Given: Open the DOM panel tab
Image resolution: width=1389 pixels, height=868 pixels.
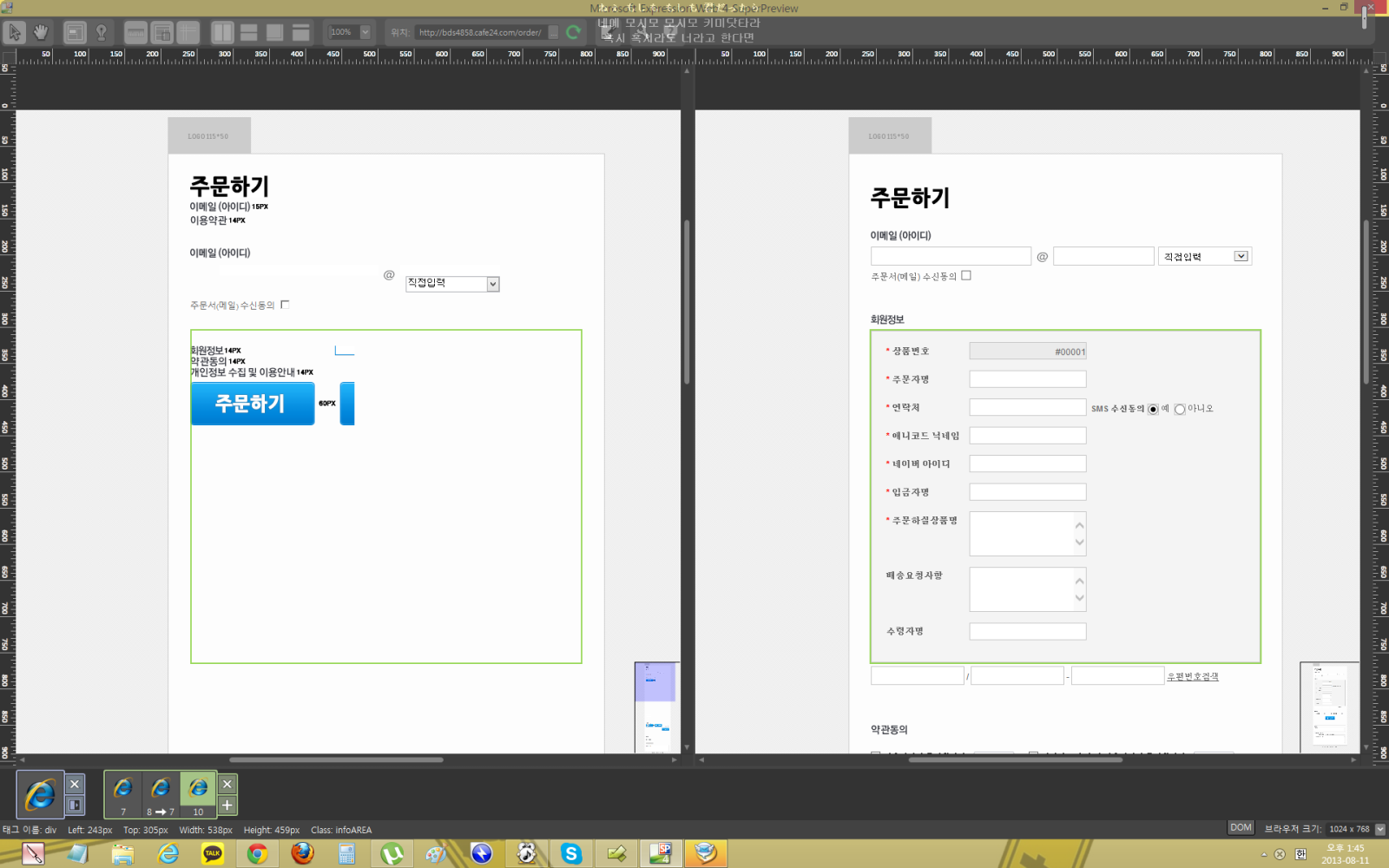Looking at the screenshot, I should click(1241, 828).
